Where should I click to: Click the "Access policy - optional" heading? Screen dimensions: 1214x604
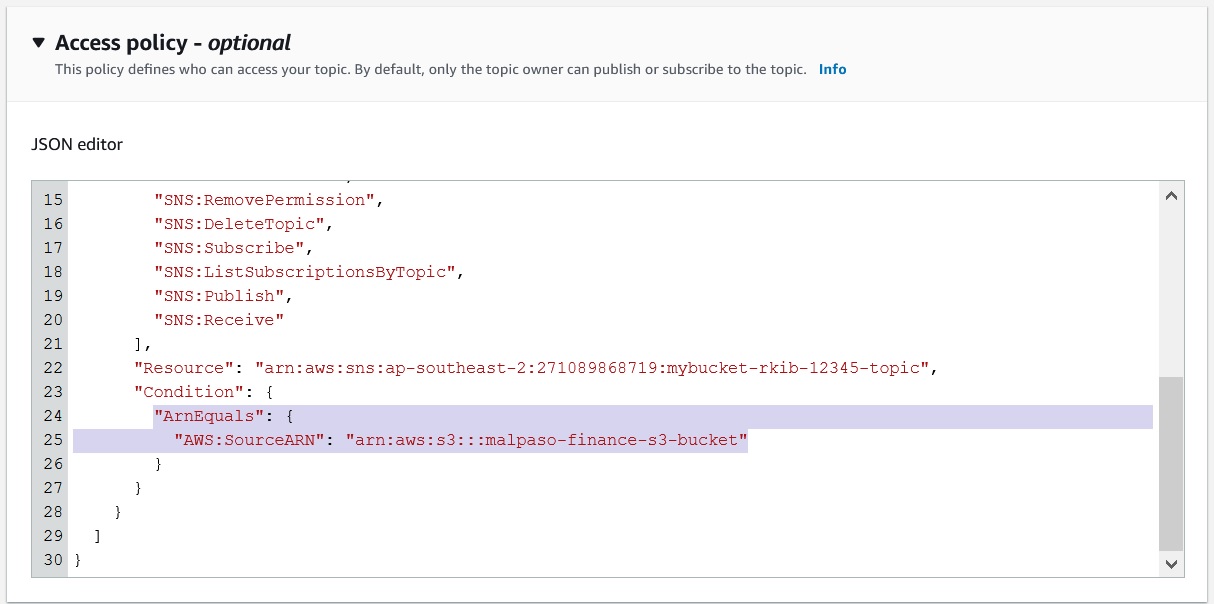pos(173,43)
